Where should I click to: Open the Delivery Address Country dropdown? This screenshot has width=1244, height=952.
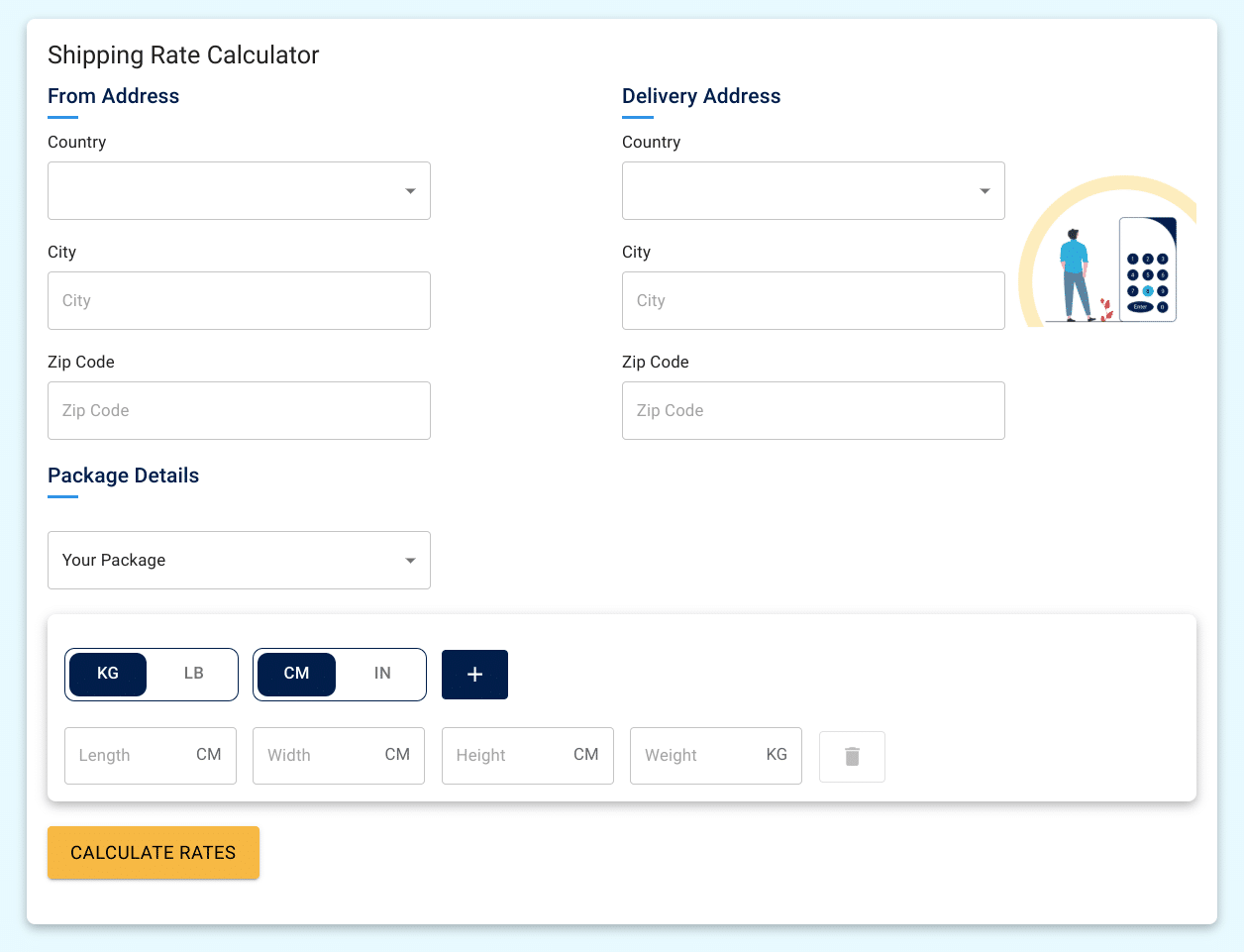coord(813,191)
